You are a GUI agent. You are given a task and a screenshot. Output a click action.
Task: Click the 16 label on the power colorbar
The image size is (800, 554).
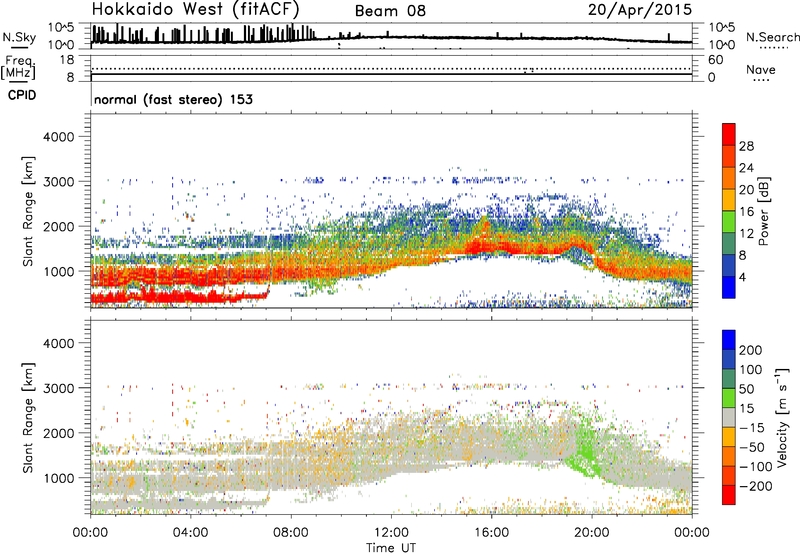click(x=746, y=212)
